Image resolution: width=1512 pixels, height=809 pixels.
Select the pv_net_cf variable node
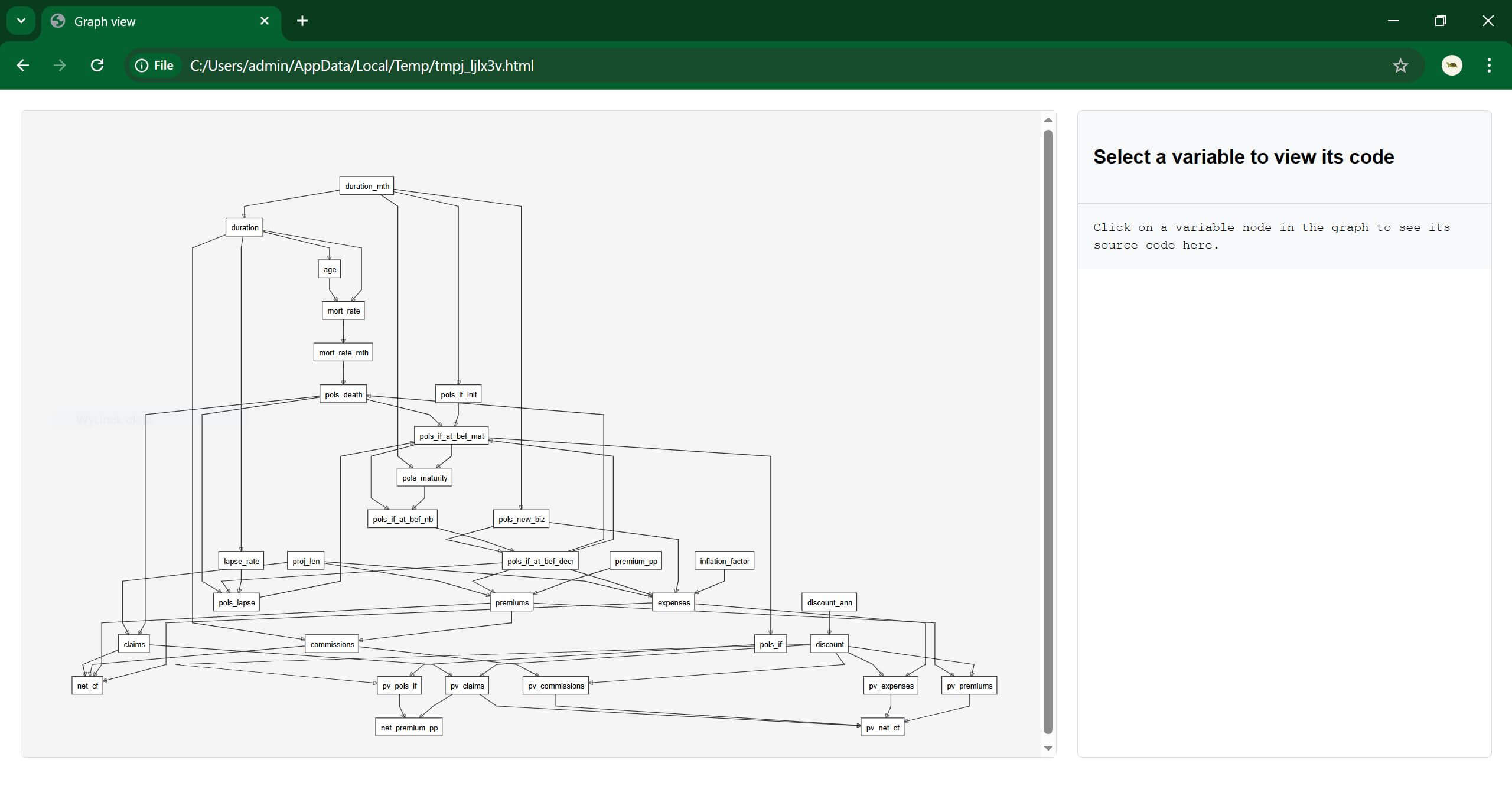coord(882,727)
